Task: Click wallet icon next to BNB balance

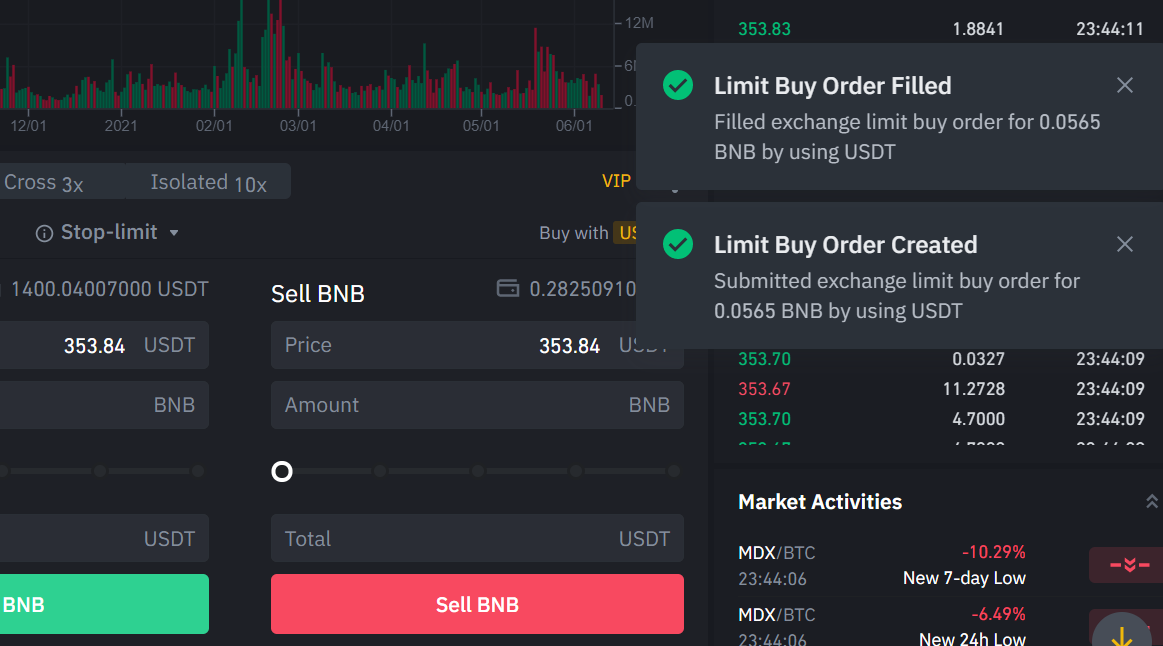Action: pos(508,289)
